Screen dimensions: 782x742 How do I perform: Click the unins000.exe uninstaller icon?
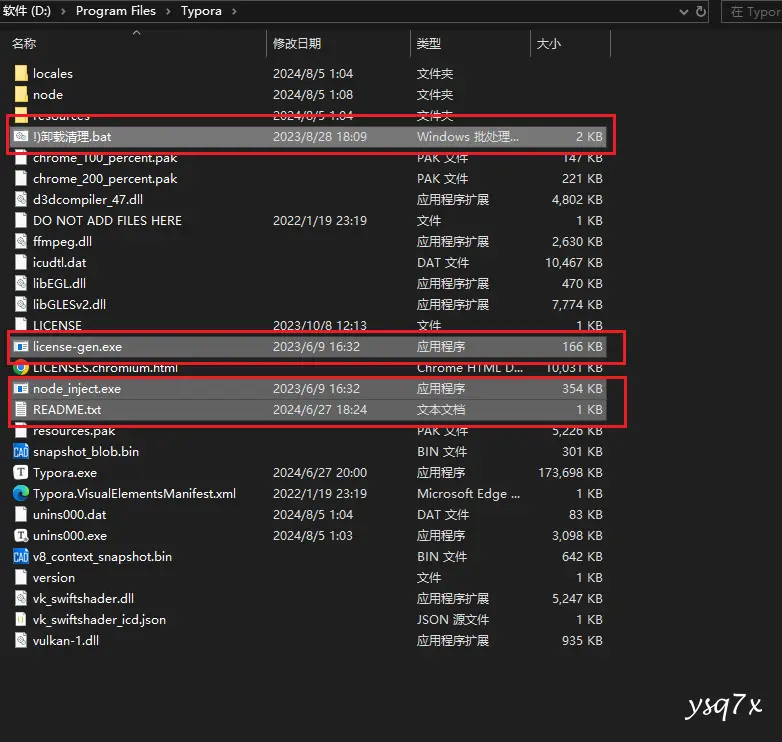click(21, 536)
